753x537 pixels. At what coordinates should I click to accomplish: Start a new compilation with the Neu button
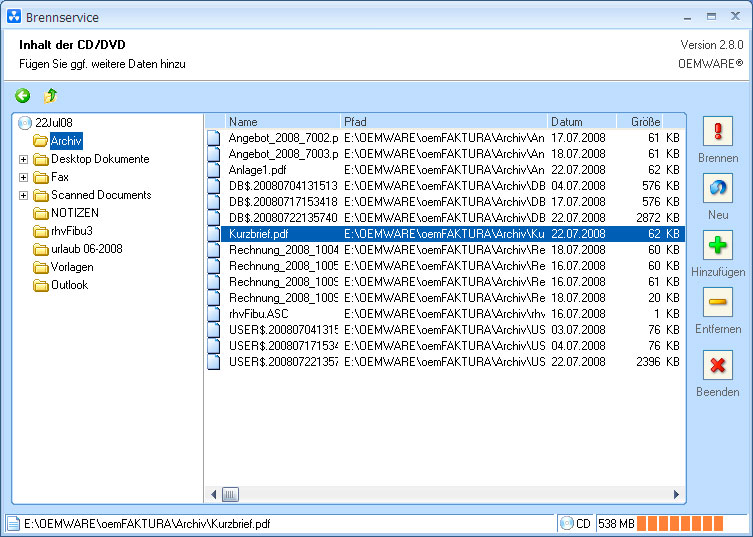(717, 188)
